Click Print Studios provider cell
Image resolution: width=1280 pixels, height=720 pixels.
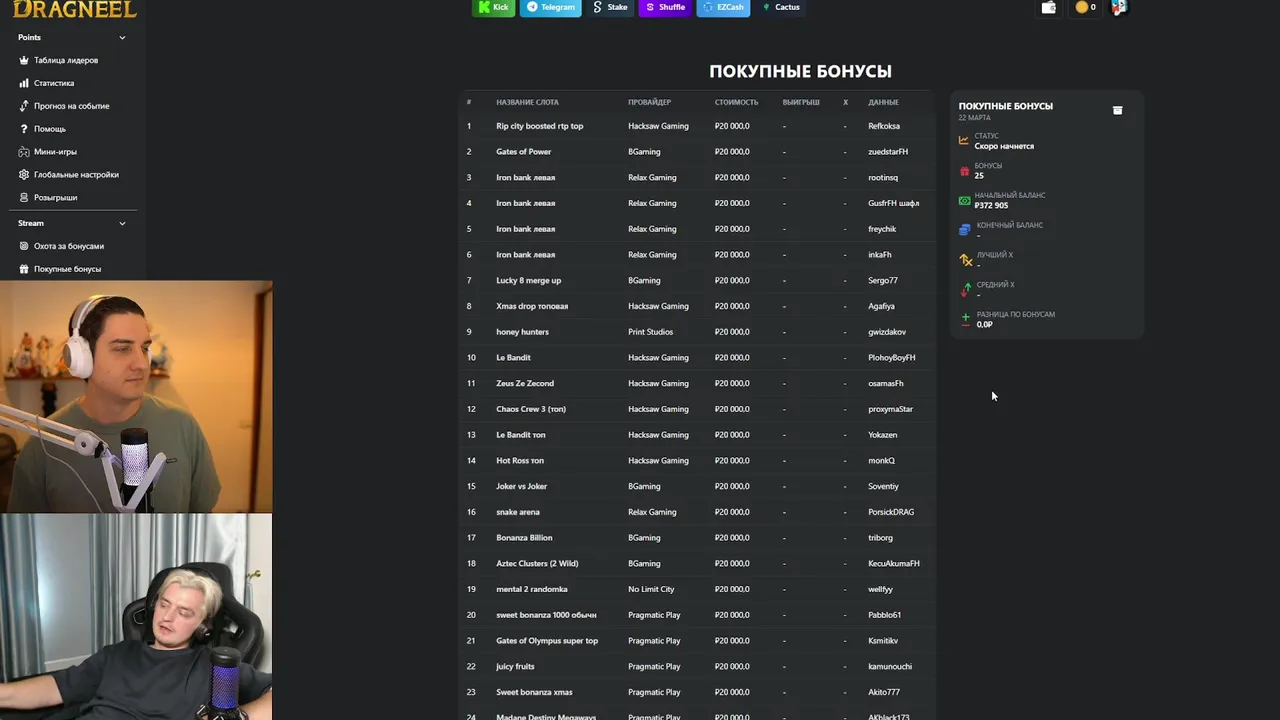[650, 332]
